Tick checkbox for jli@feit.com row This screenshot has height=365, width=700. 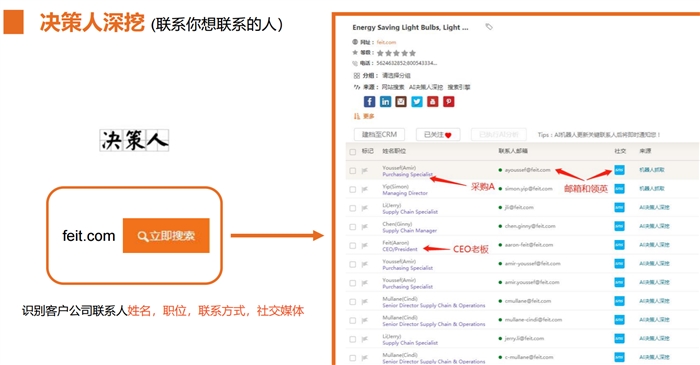click(353, 208)
